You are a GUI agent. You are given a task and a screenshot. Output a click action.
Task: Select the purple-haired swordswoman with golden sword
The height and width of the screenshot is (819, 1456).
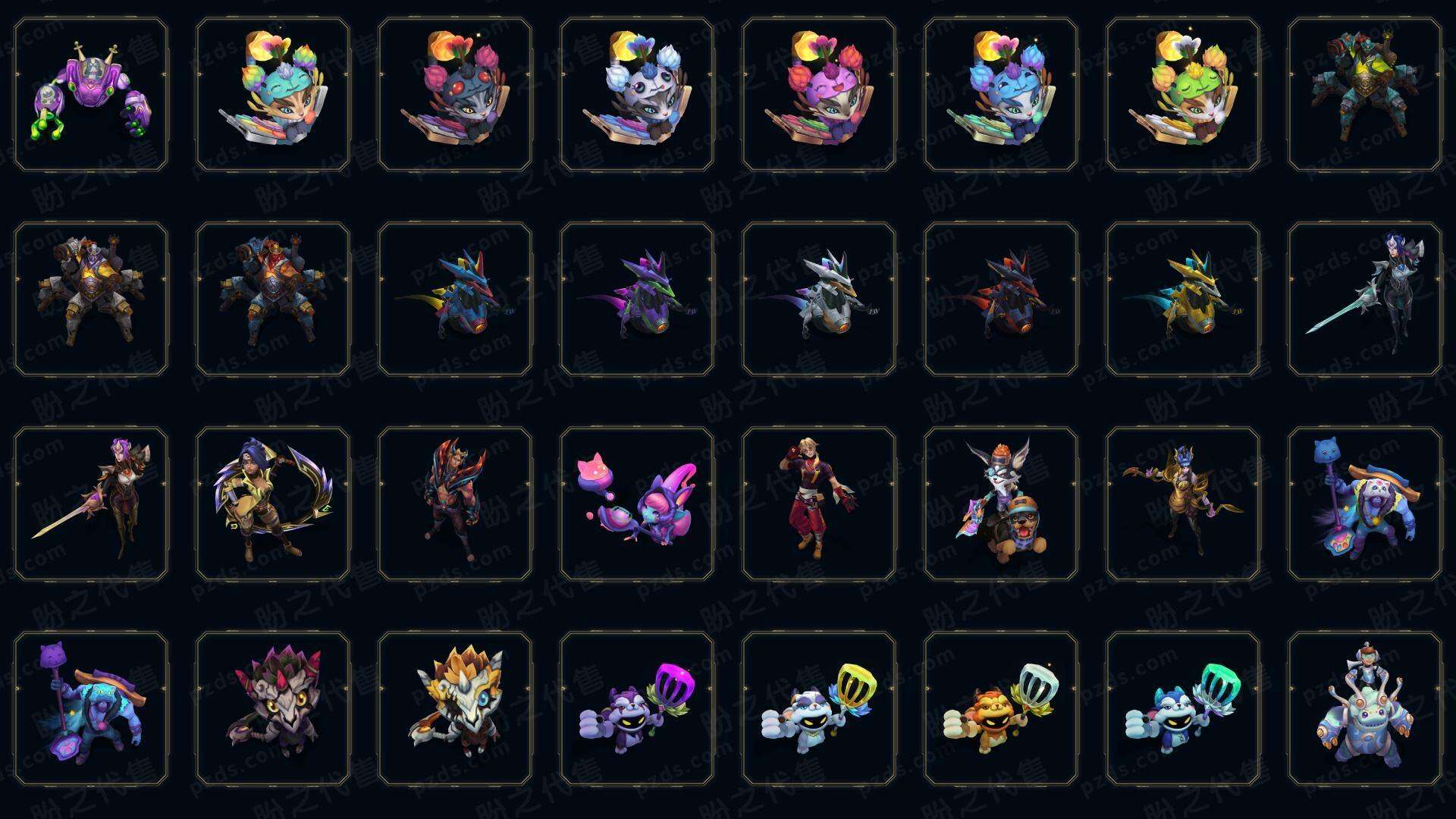tap(91, 504)
